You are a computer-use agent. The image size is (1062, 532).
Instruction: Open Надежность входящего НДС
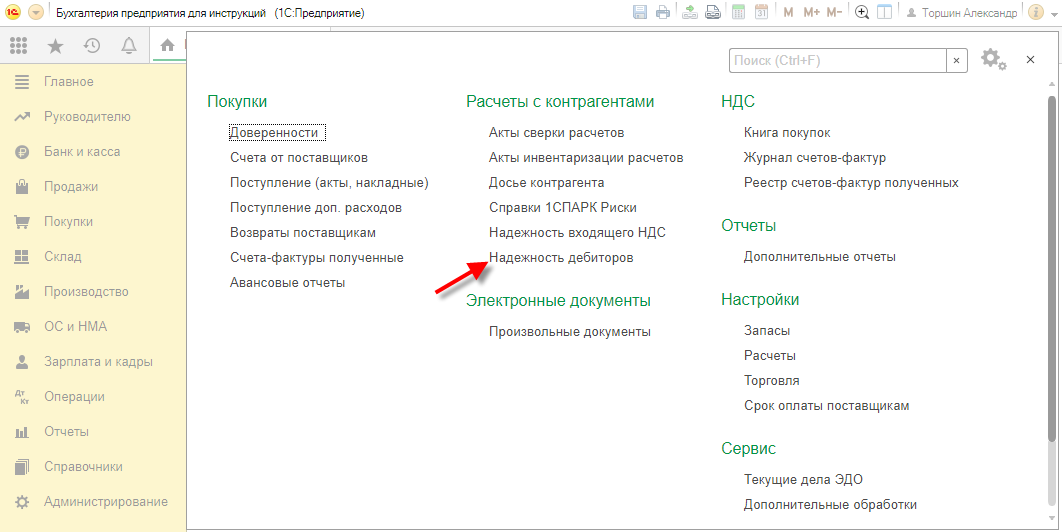coord(577,233)
